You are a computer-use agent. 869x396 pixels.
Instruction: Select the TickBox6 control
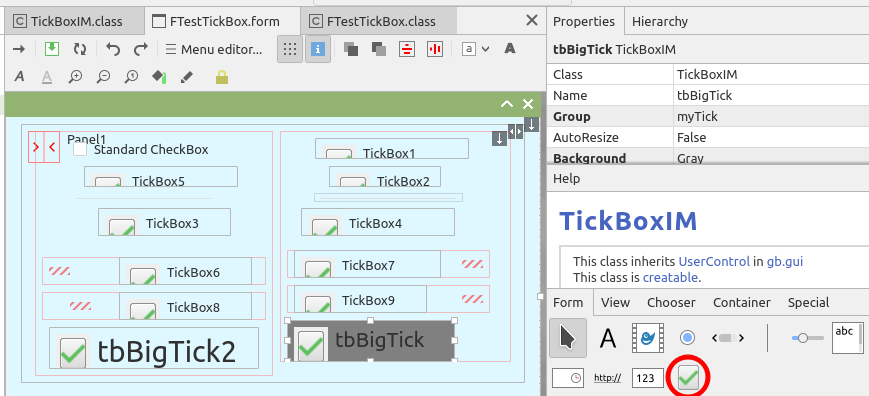[x=185, y=271]
